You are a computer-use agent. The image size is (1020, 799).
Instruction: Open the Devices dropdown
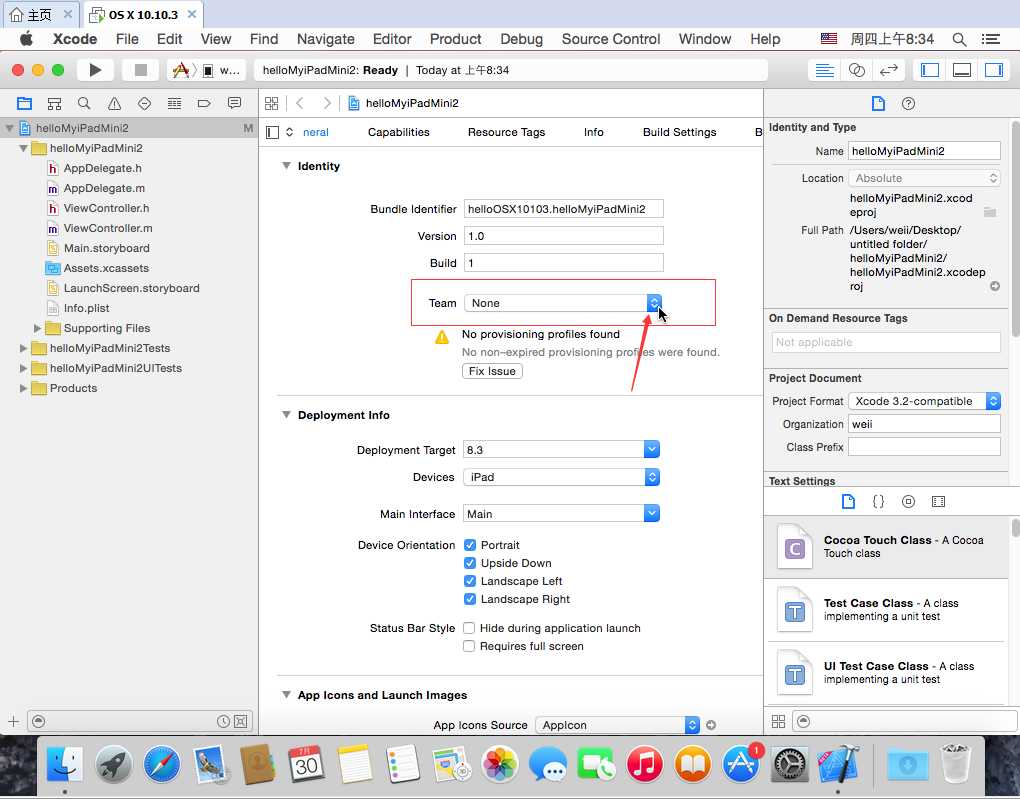[561, 477]
